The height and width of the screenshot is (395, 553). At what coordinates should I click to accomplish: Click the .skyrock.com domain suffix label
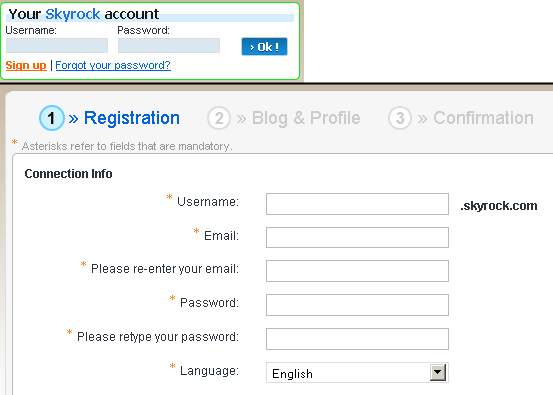[499, 206]
